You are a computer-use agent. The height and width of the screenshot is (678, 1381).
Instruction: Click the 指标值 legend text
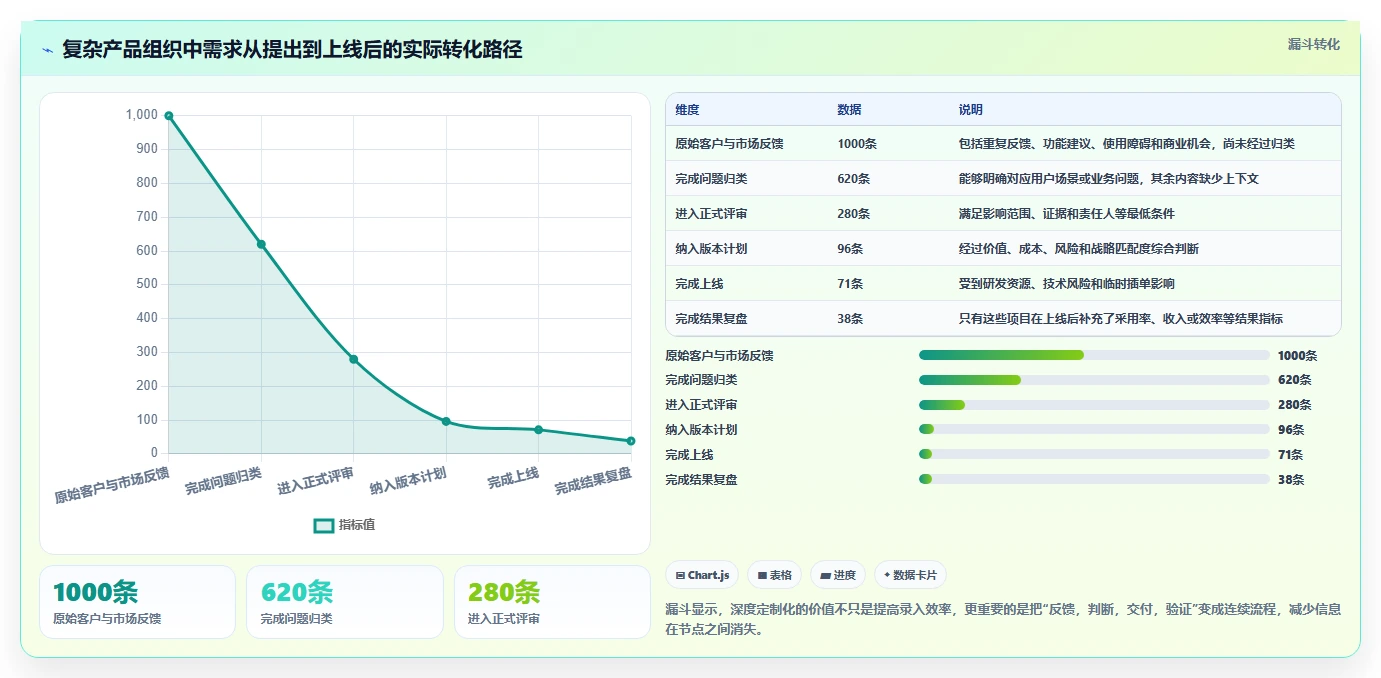click(x=357, y=525)
